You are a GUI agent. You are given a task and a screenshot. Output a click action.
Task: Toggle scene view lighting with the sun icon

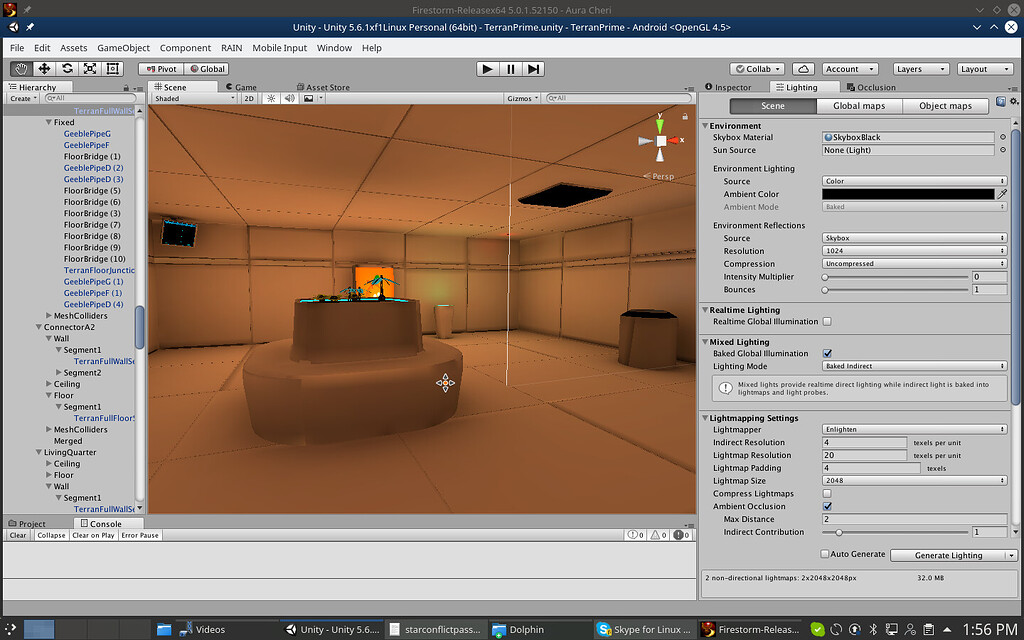tap(274, 99)
